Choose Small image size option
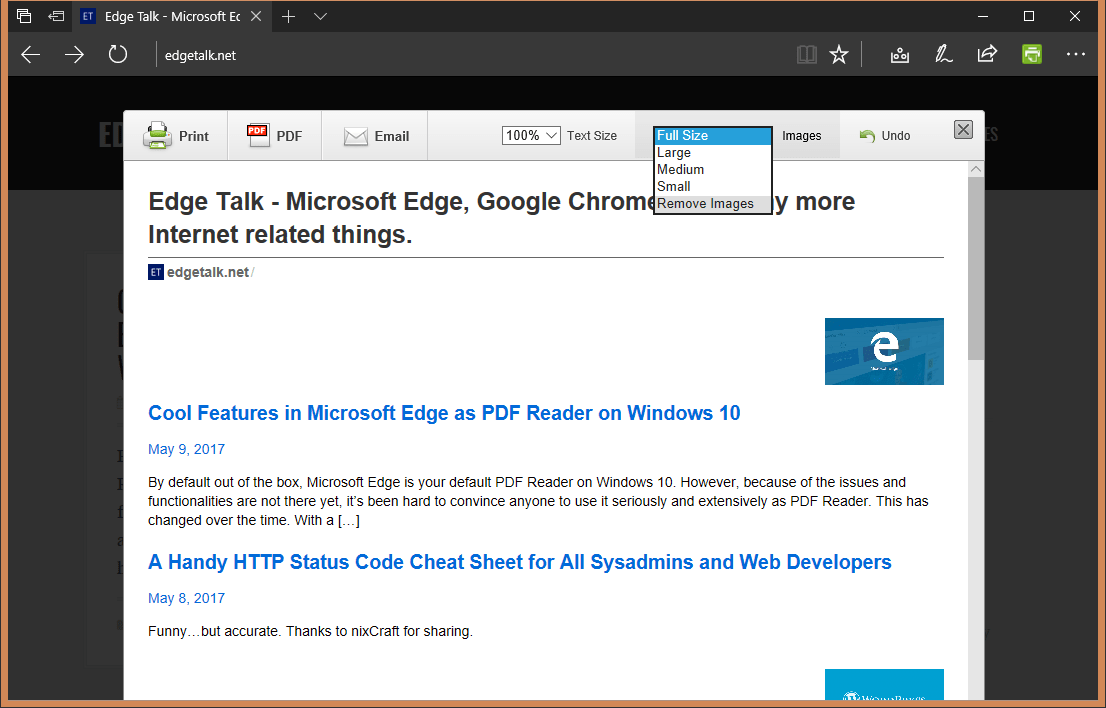This screenshot has width=1106, height=708. 713,186
